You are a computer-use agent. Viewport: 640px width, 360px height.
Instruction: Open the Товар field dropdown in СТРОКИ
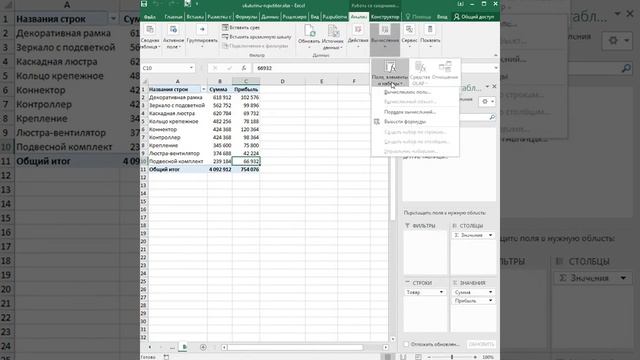pyautogui.click(x=441, y=292)
